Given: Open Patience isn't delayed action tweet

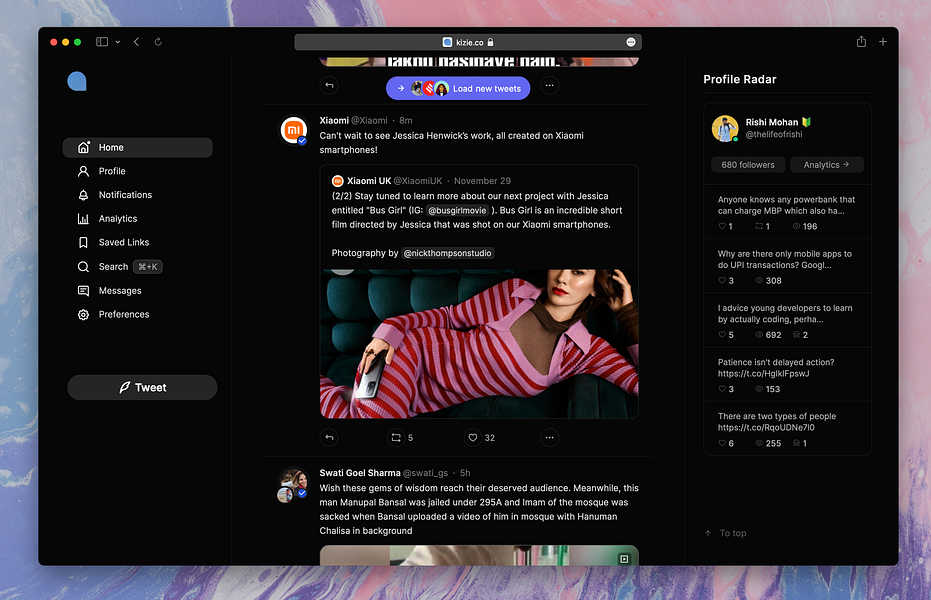Looking at the screenshot, I should coord(787,374).
